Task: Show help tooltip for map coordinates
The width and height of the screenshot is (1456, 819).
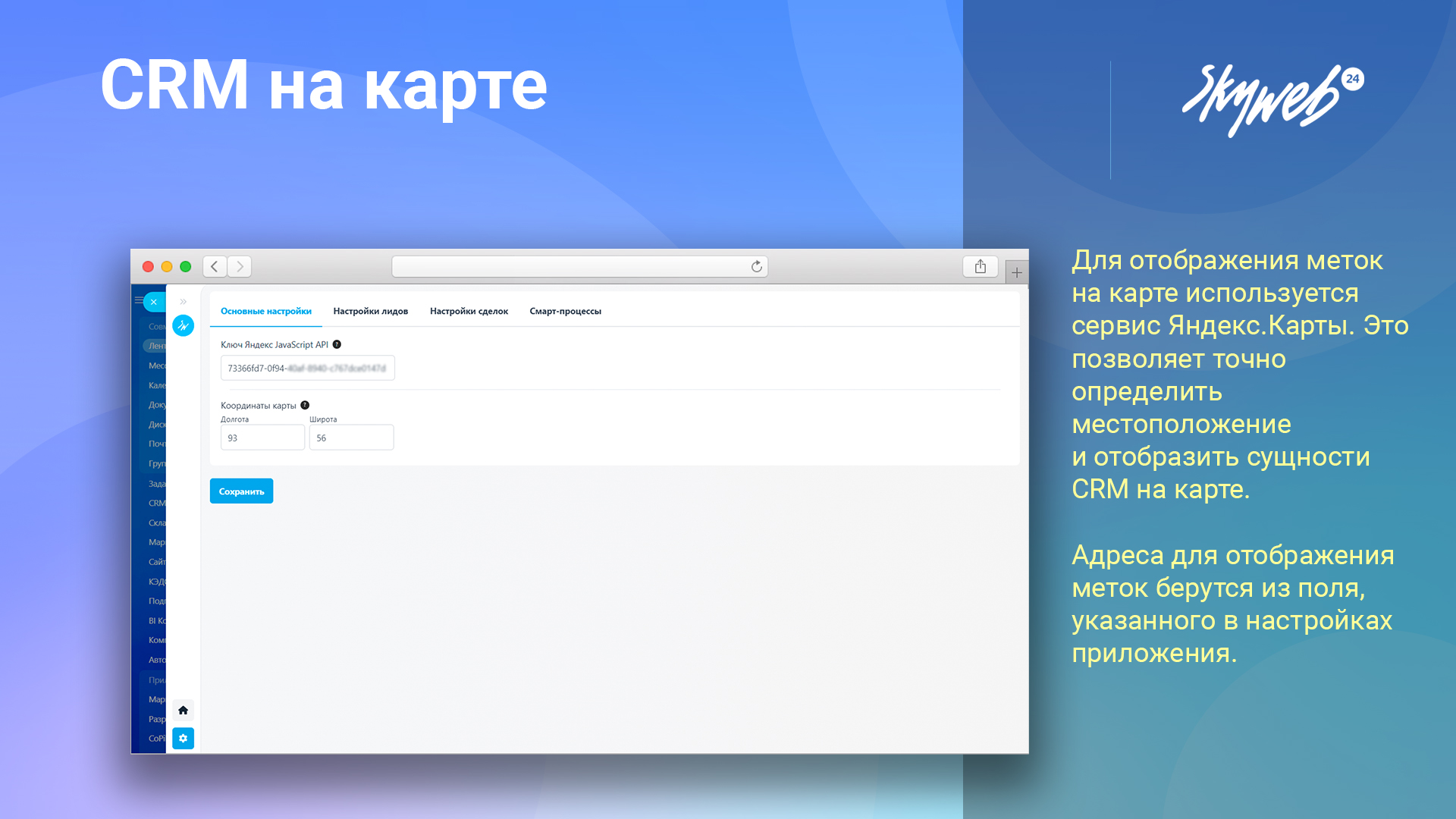Action: (305, 405)
